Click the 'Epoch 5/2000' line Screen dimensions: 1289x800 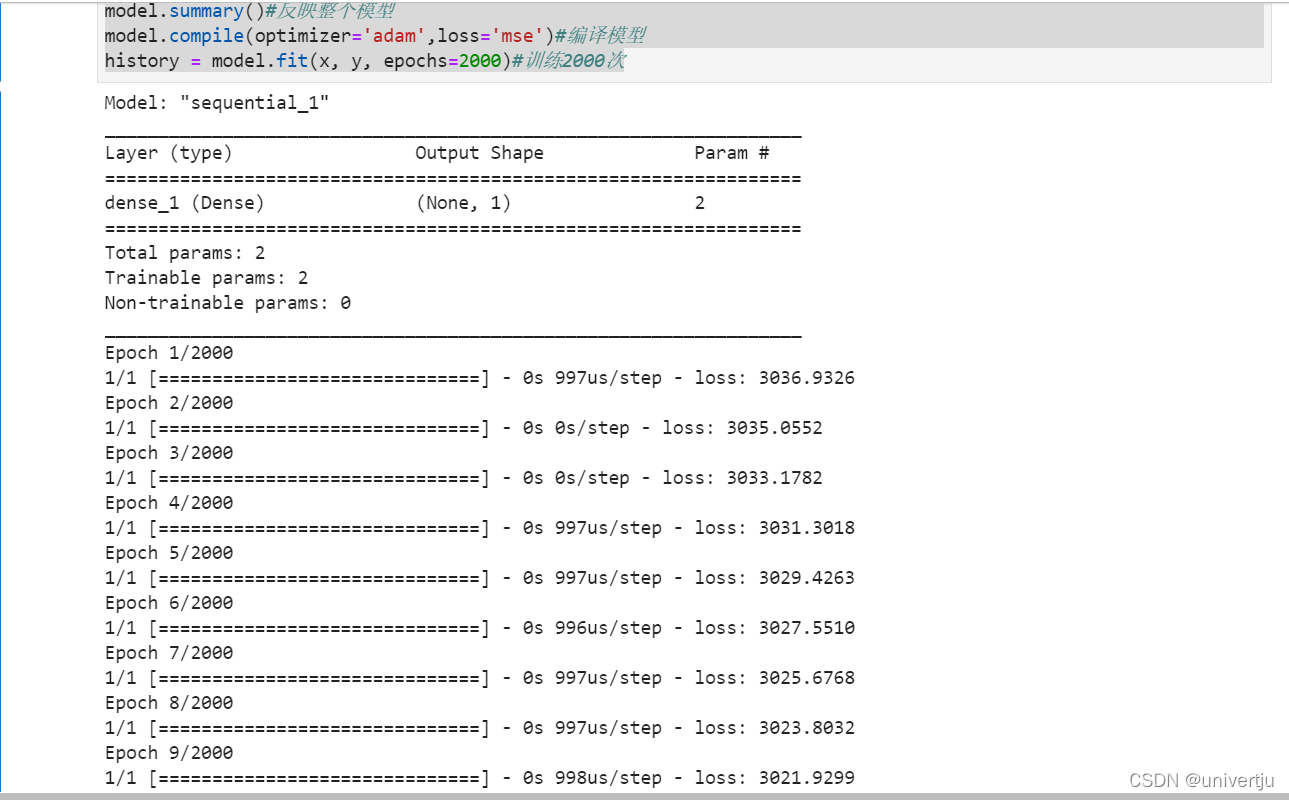click(168, 553)
